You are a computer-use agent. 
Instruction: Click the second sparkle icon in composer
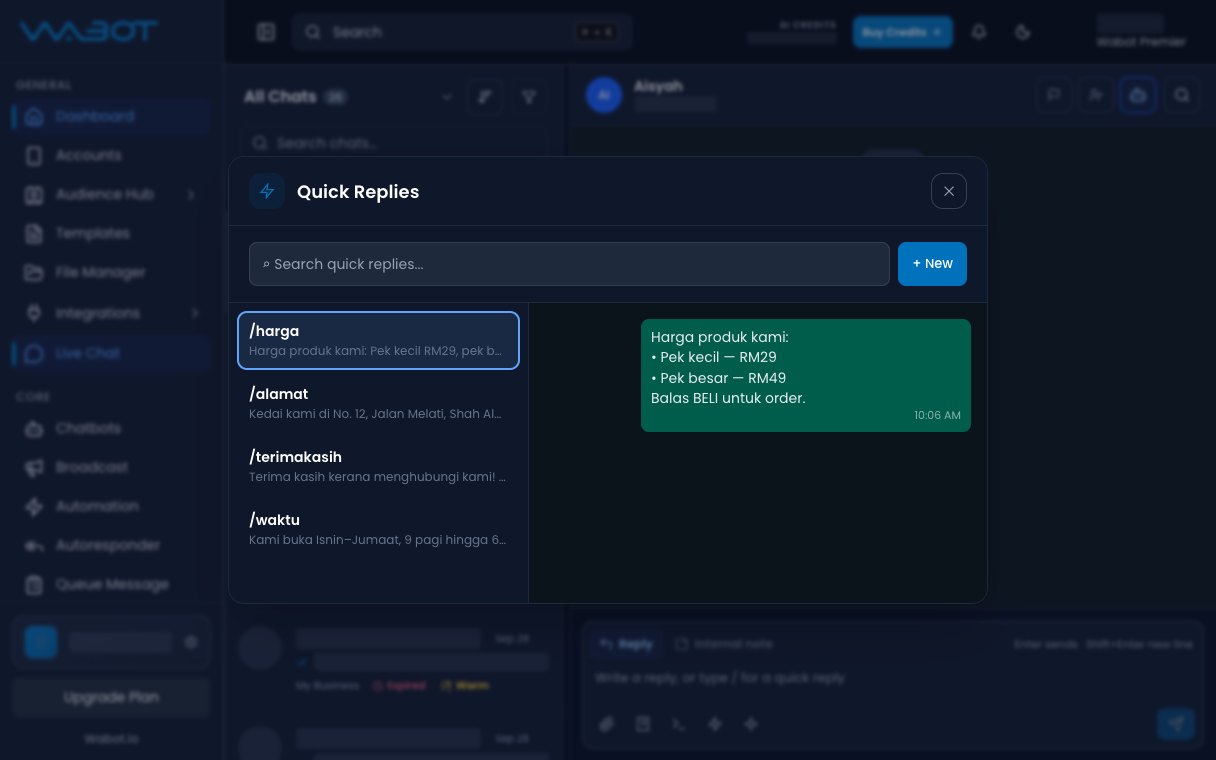tap(751, 724)
